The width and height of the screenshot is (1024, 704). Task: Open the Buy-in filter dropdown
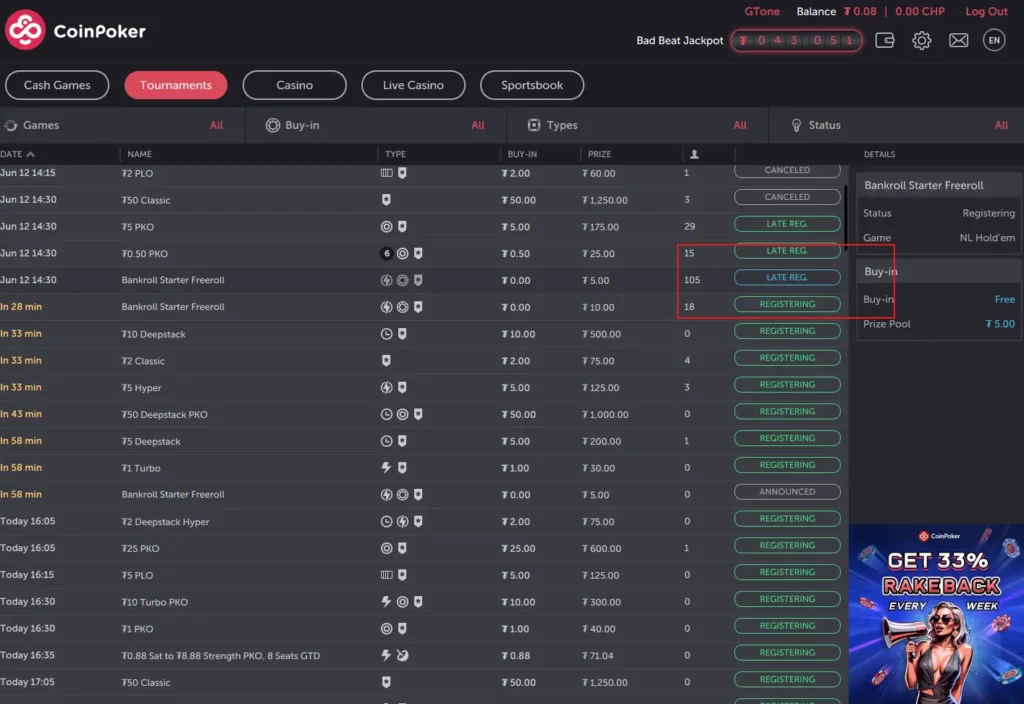point(376,125)
